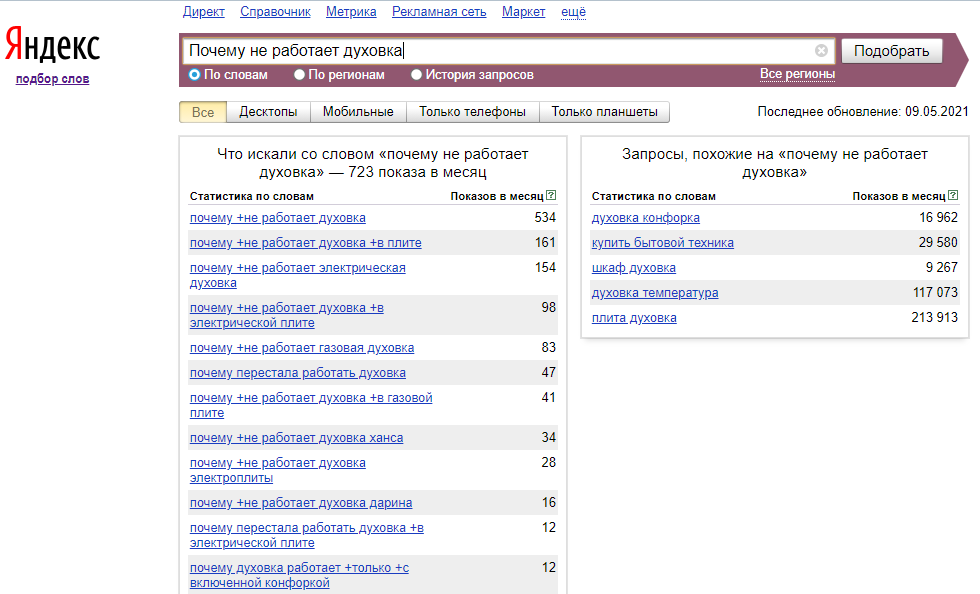Open the 'Все регионы' region selector
The width and height of the screenshot is (980, 594).
pos(797,74)
